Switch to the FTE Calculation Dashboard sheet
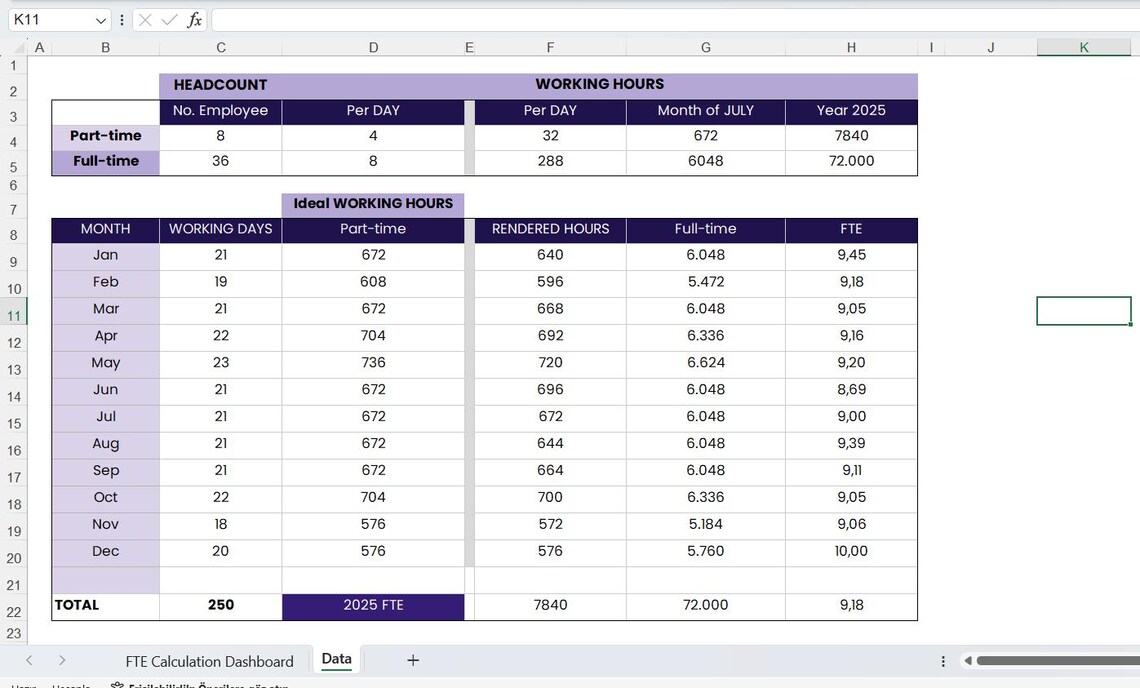The image size is (1140, 688). pyautogui.click(x=209, y=661)
